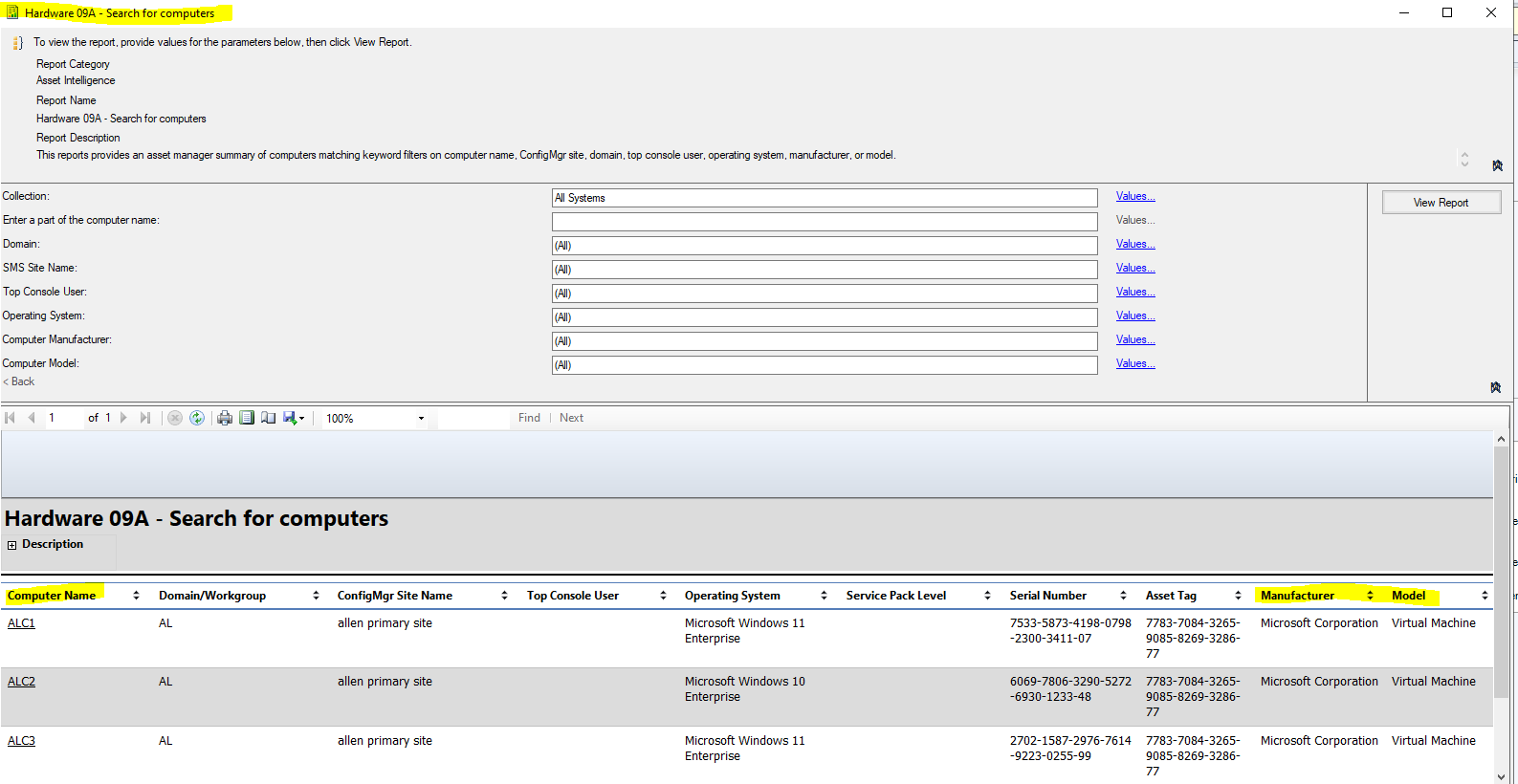This screenshot has width=1518, height=784.
Task: Open computer ALC1 link
Action: pos(21,623)
